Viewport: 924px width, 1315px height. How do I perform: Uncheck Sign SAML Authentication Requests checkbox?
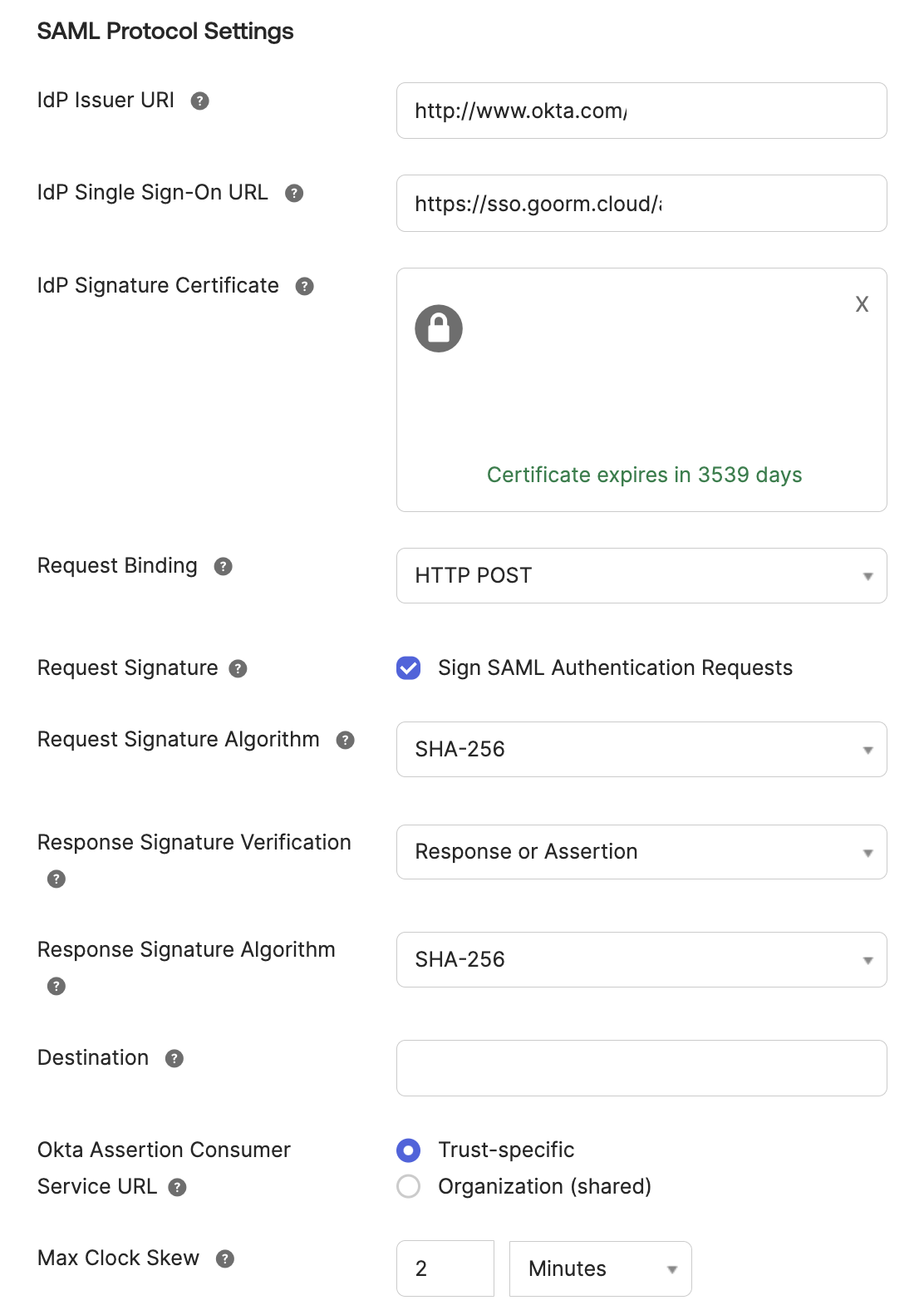coord(409,667)
